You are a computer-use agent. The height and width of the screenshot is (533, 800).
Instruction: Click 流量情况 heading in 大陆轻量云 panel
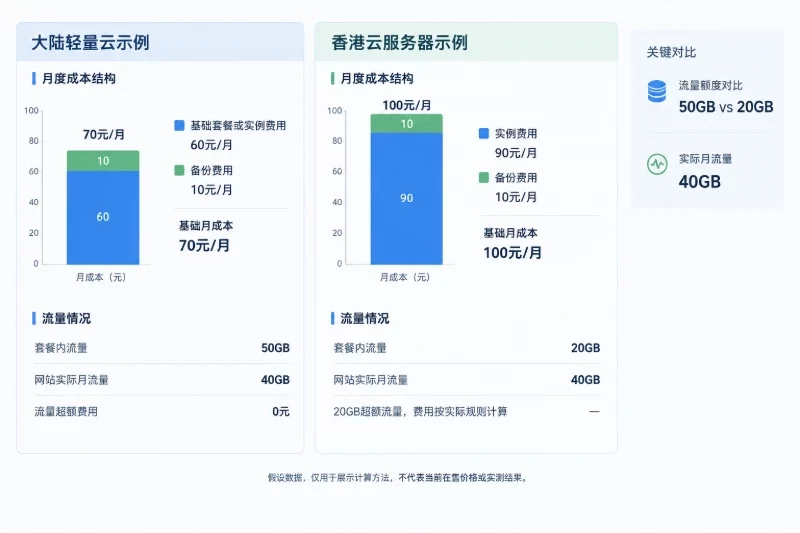click(66, 319)
